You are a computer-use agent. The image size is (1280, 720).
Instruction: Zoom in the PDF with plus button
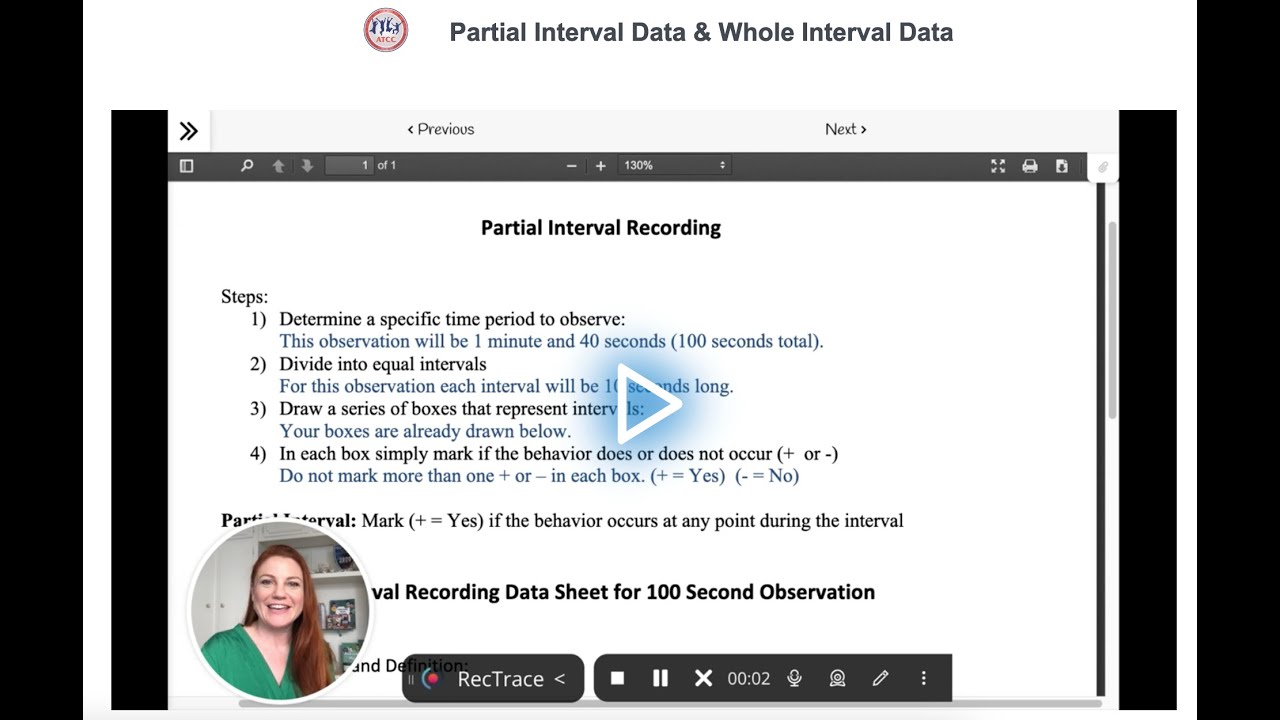[600, 166]
